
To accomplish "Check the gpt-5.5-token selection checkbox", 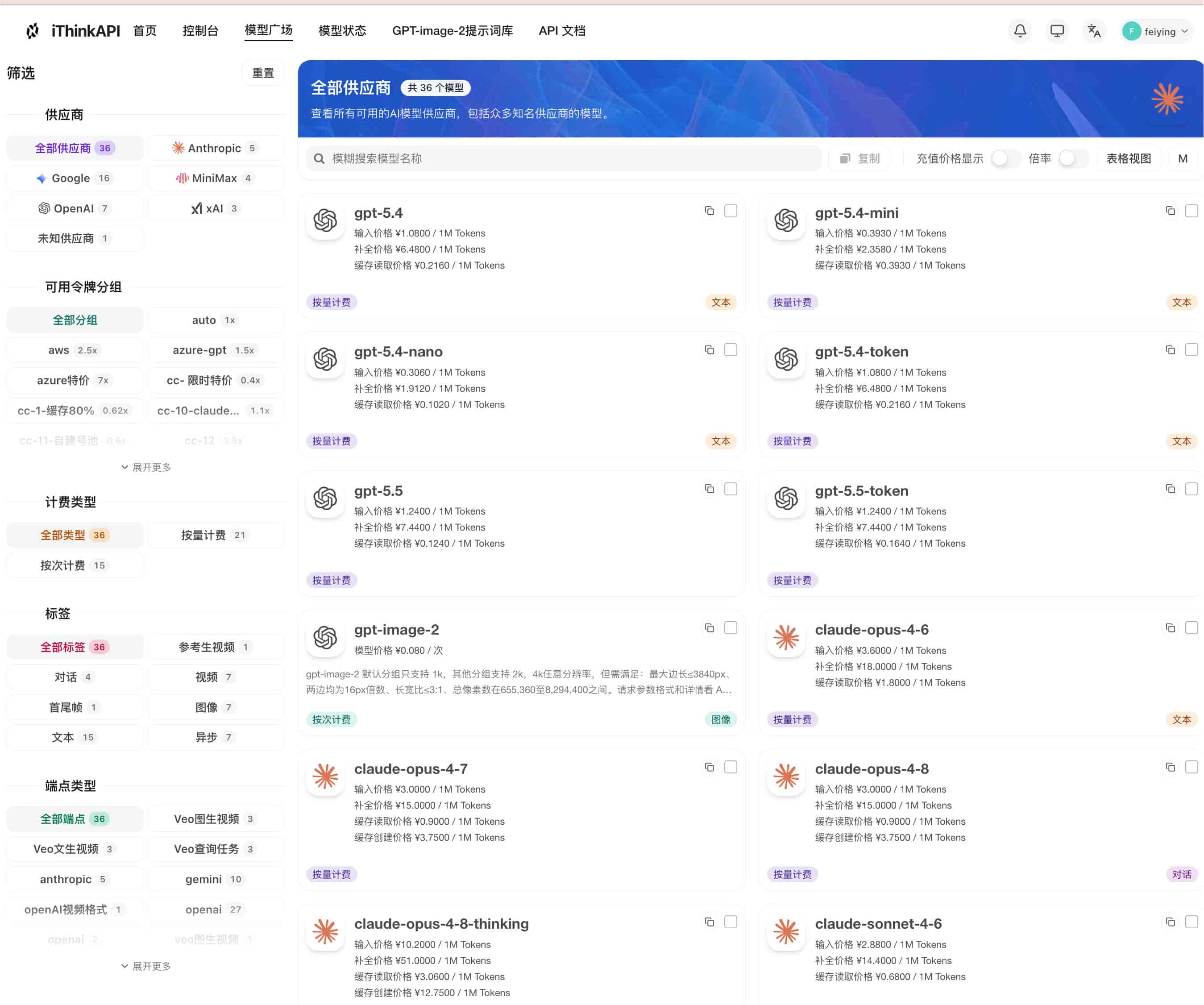I will (1192, 489).
